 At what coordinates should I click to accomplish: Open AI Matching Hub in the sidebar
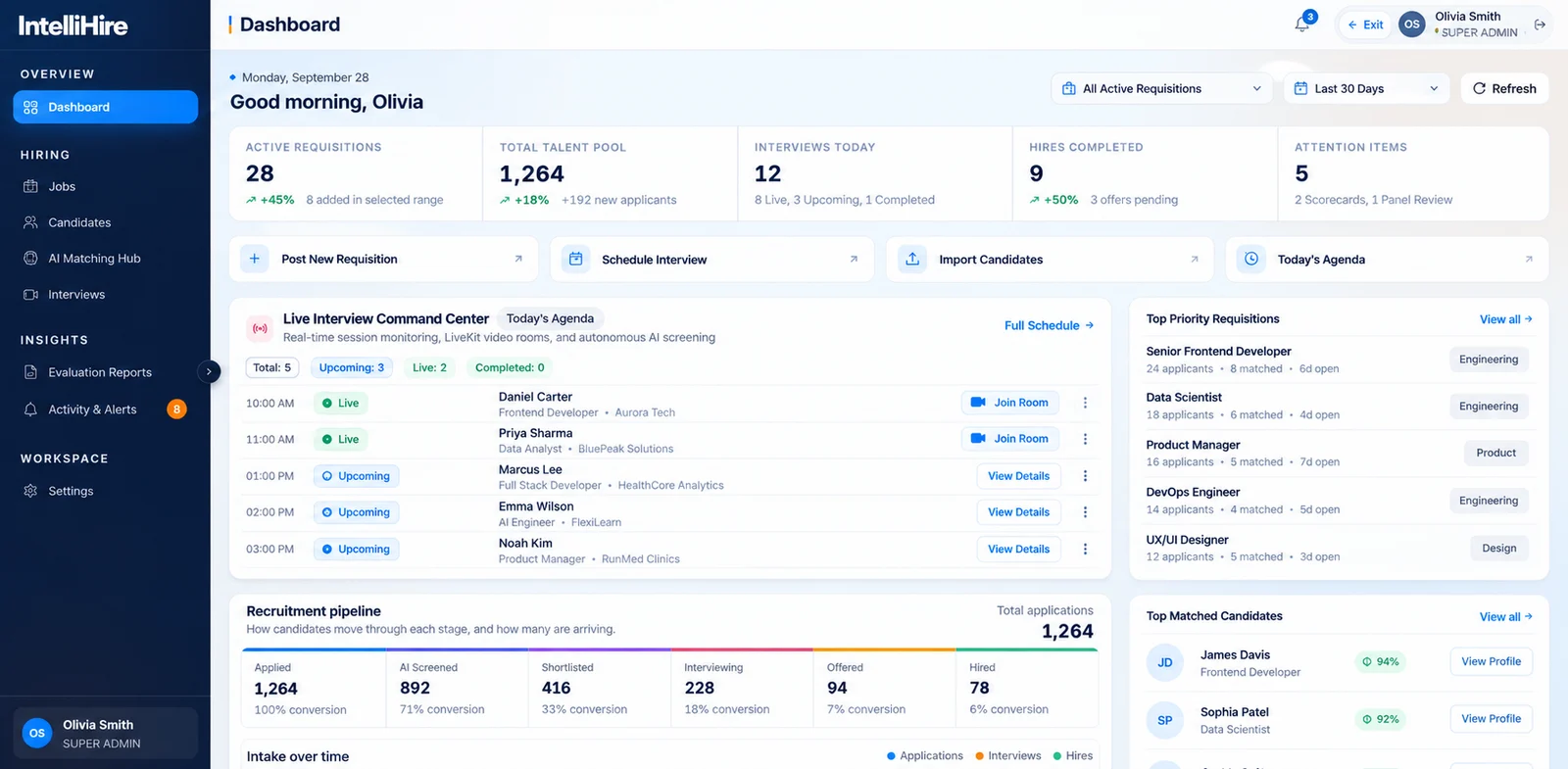point(106,259)
